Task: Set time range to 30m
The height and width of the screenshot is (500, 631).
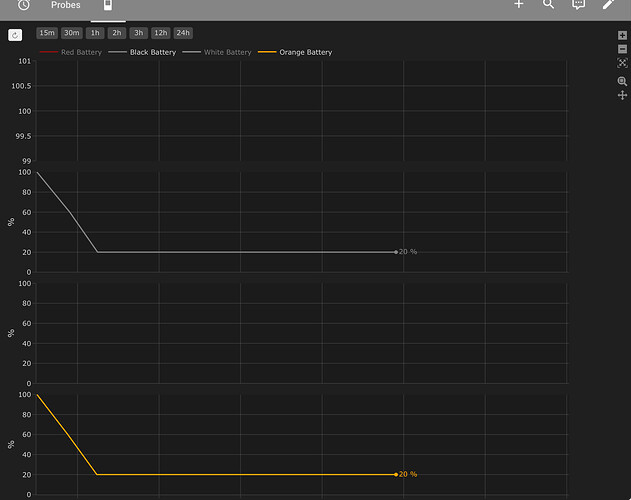Action: pos(72,33)
